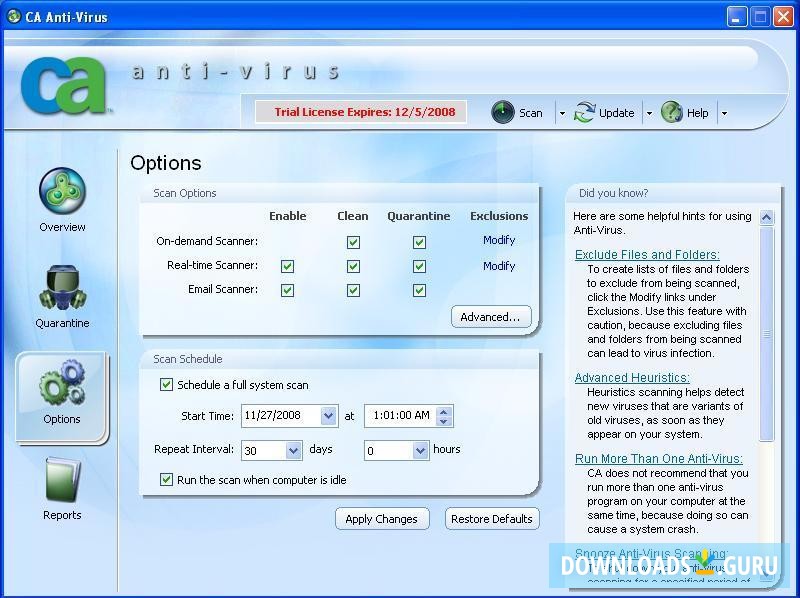This screenshot has height=598, width=800.
Task: Click Apply Changes button
Action: (382, 519)
